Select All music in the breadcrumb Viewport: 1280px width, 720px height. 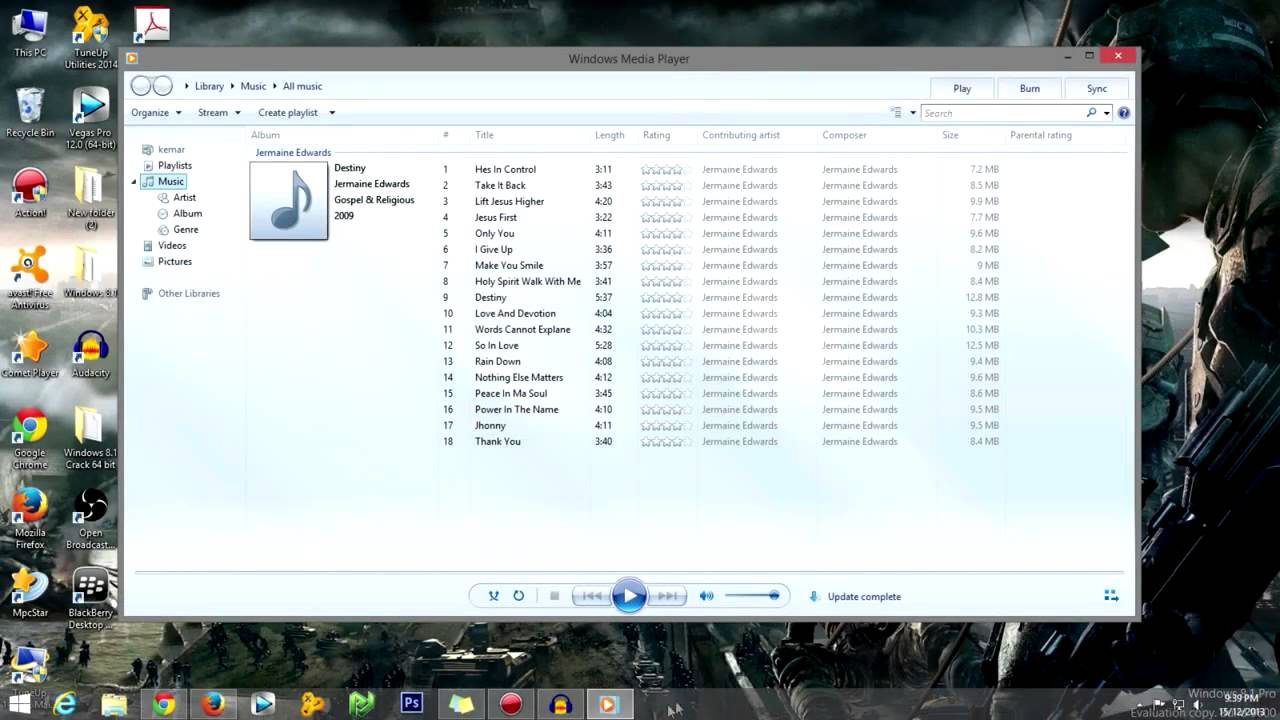(x=302, y=86)
